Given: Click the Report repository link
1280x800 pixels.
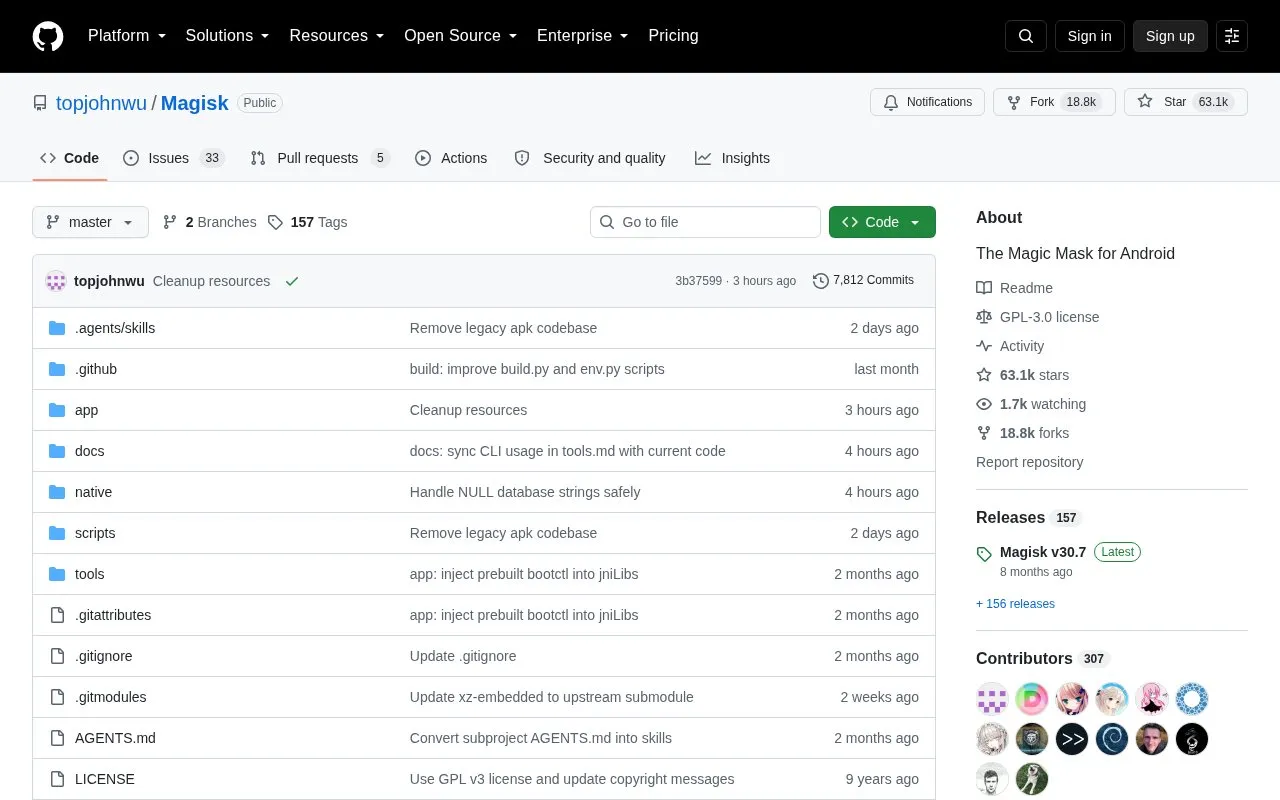Looking at the screenshot, I should click(x=1029, y=462).
